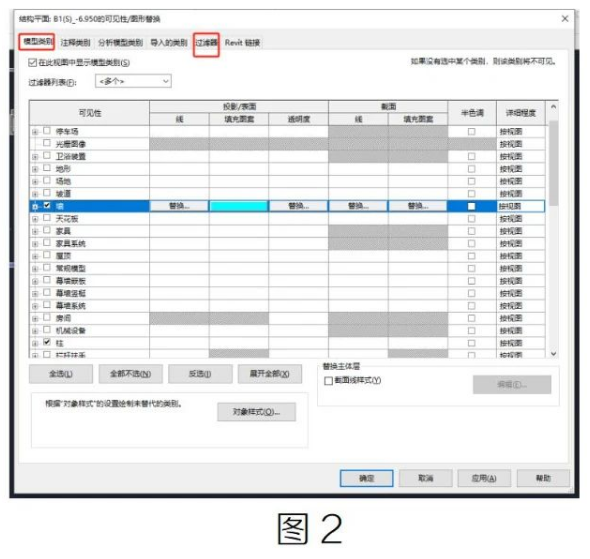The height and width of the screenshot is (559, 590).
Task: Expand the 家具 tree node
Action: [35, 231]
